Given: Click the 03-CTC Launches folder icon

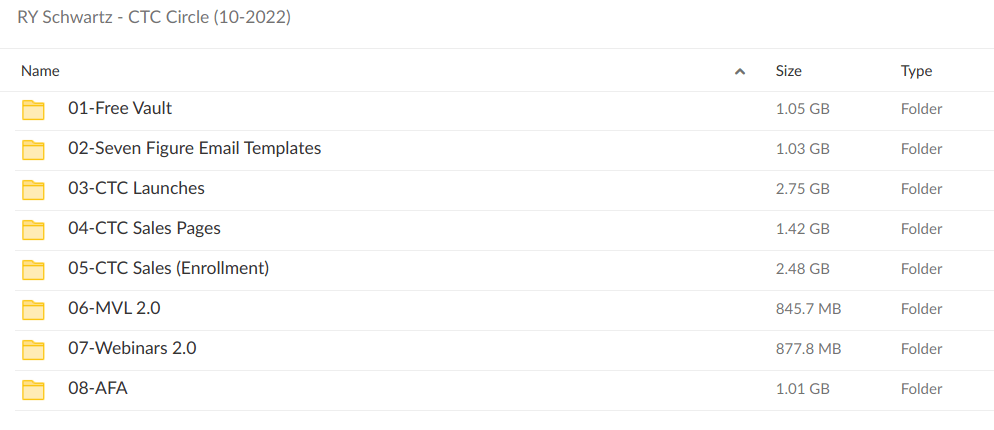Looking at the screenshot, I should 34,189.
